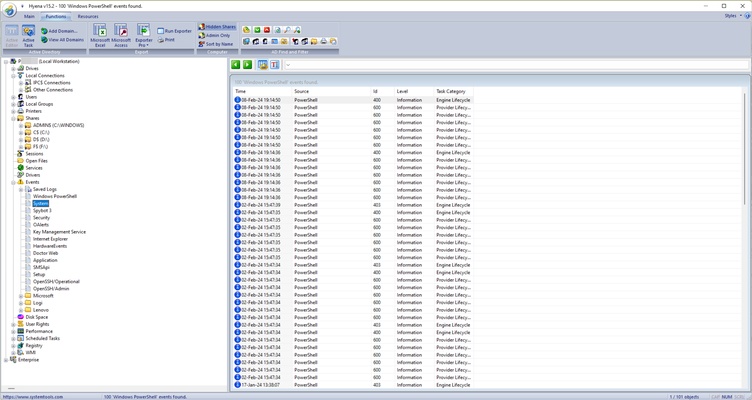Collapse the Local Connections node
This screenshot has width=752, height=400.
click(x=13, y=76)
